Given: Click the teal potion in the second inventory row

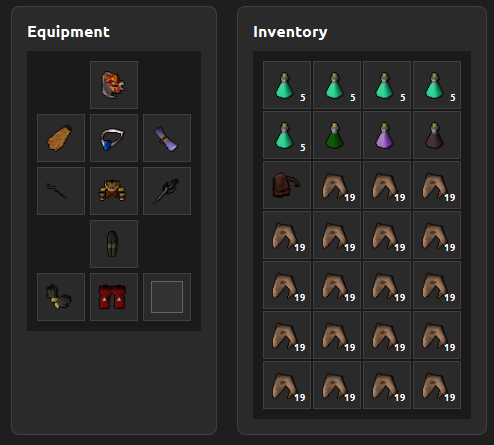Looking at the screenshot, I should [287, 135].
